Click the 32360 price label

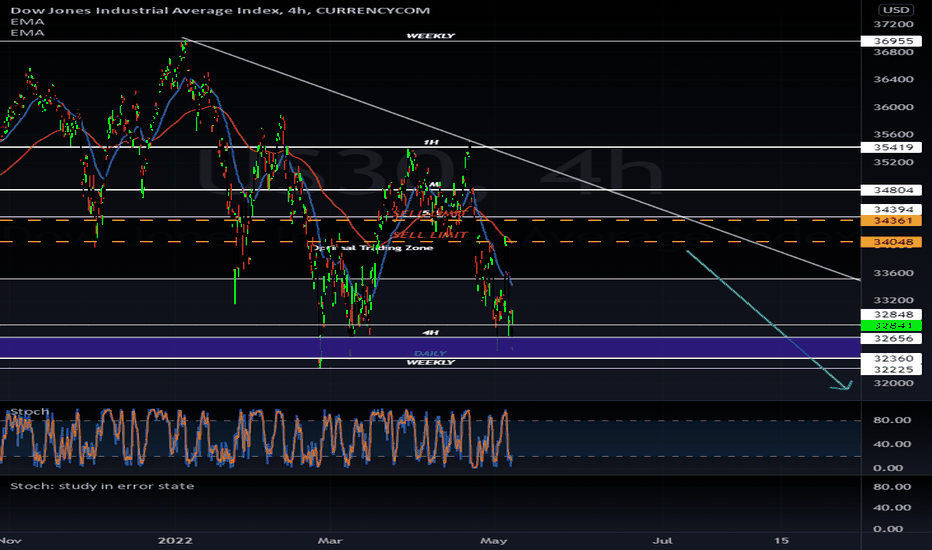coord(892,359)
